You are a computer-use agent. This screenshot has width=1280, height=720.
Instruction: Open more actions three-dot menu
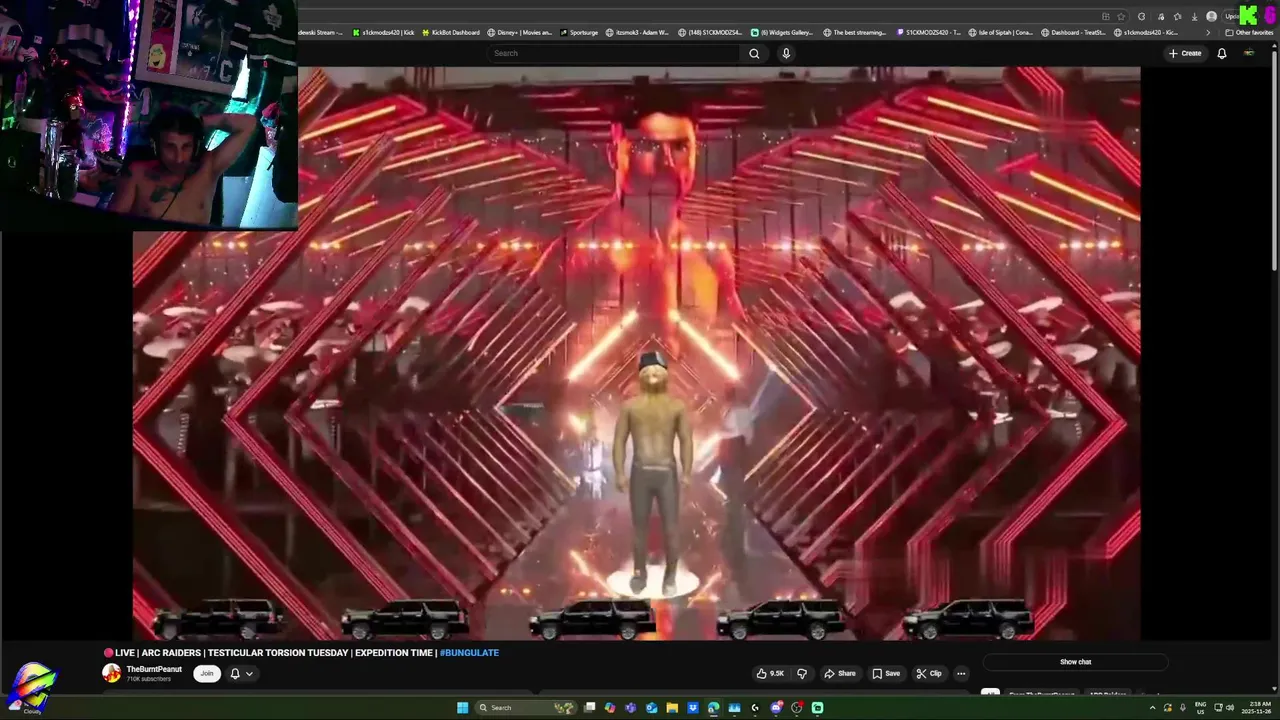pyautogui.click(x=961, y=673)
